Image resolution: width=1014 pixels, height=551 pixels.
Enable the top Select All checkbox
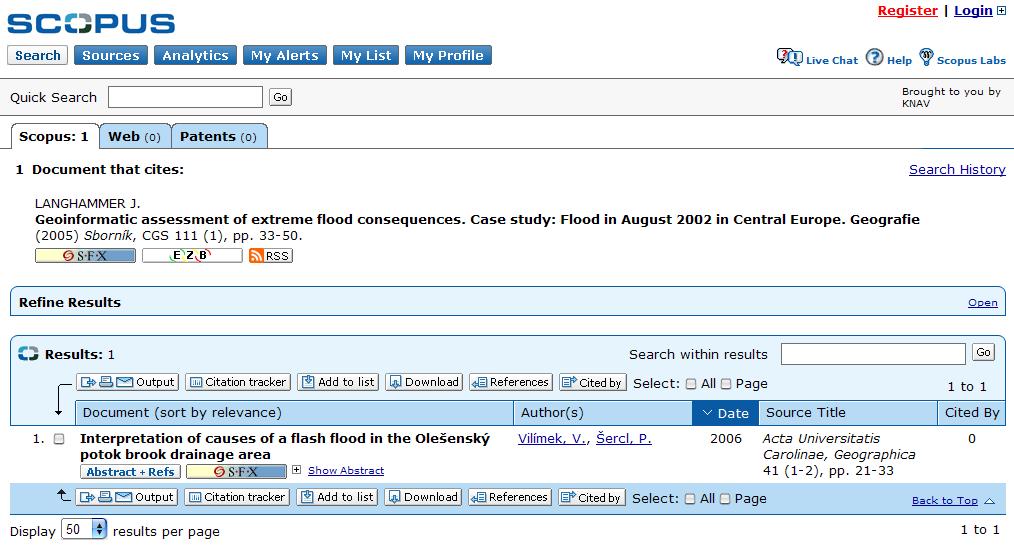(x=691, y=384)
